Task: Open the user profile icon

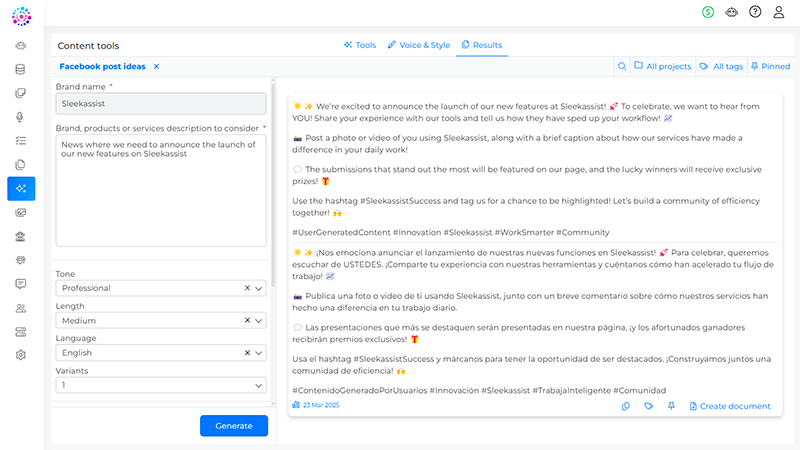Action: pos(779,12)
